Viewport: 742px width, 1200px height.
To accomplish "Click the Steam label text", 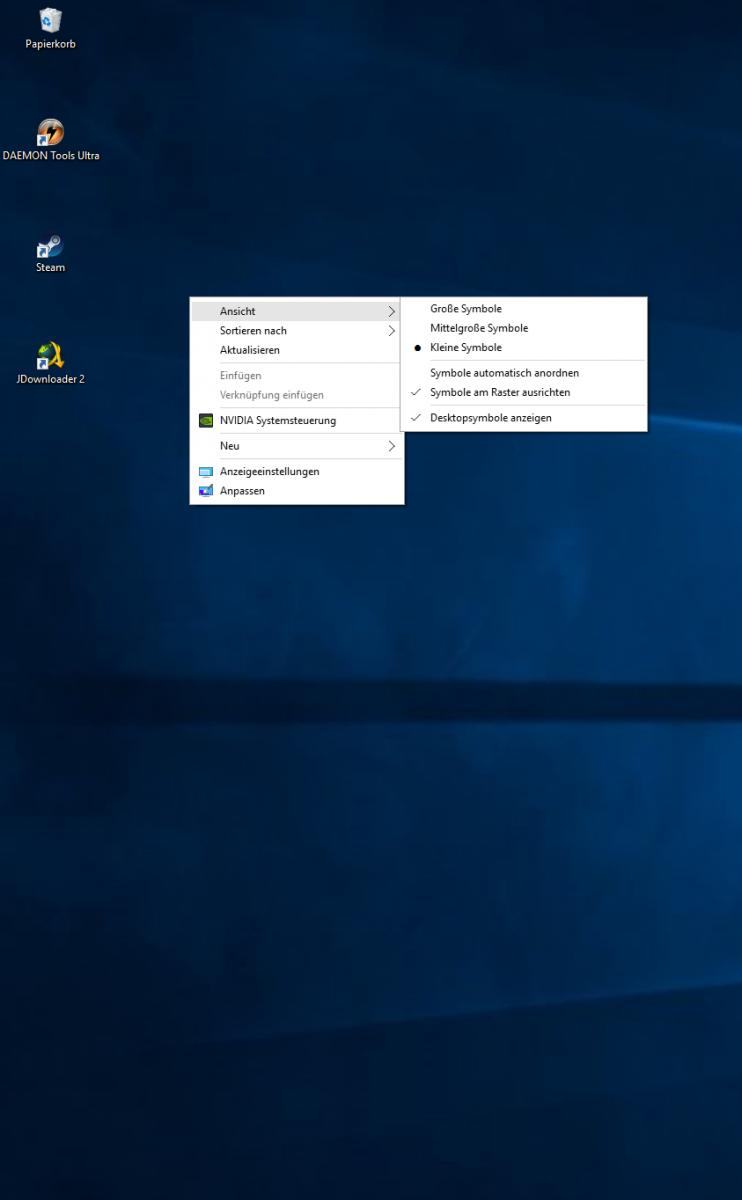I will 50,268.
